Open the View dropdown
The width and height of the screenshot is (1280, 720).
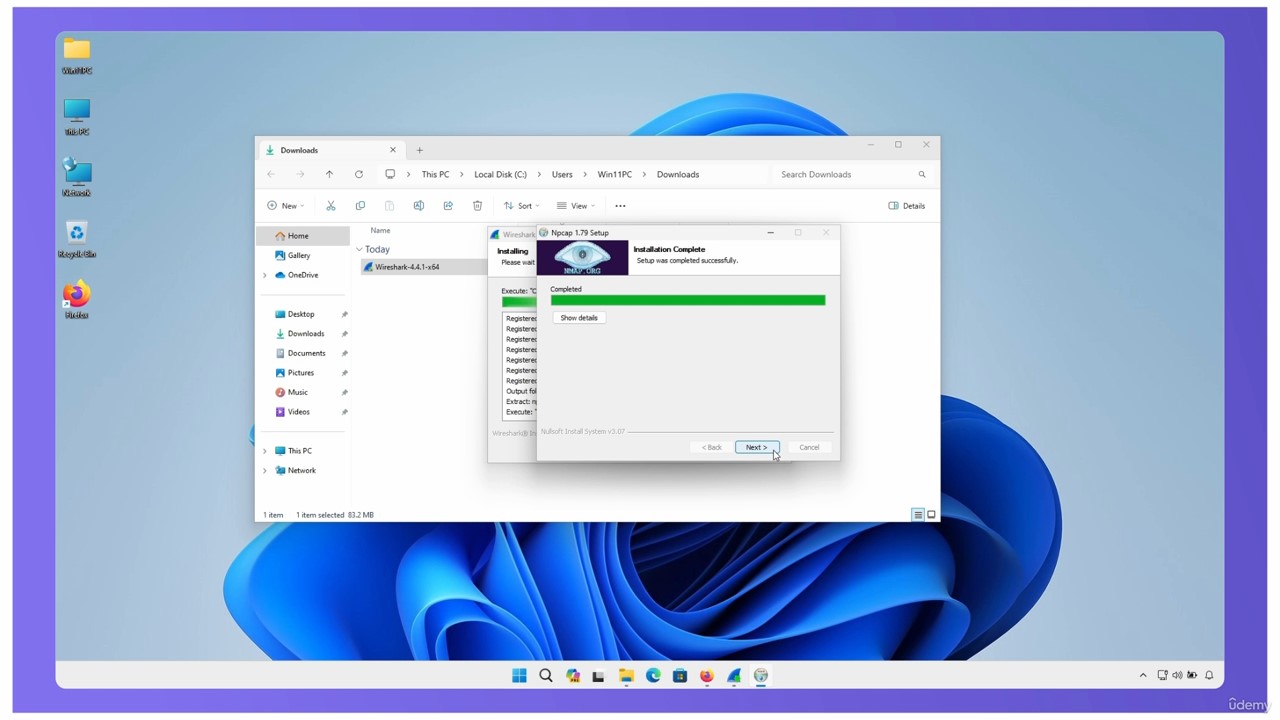click(575, 206)
